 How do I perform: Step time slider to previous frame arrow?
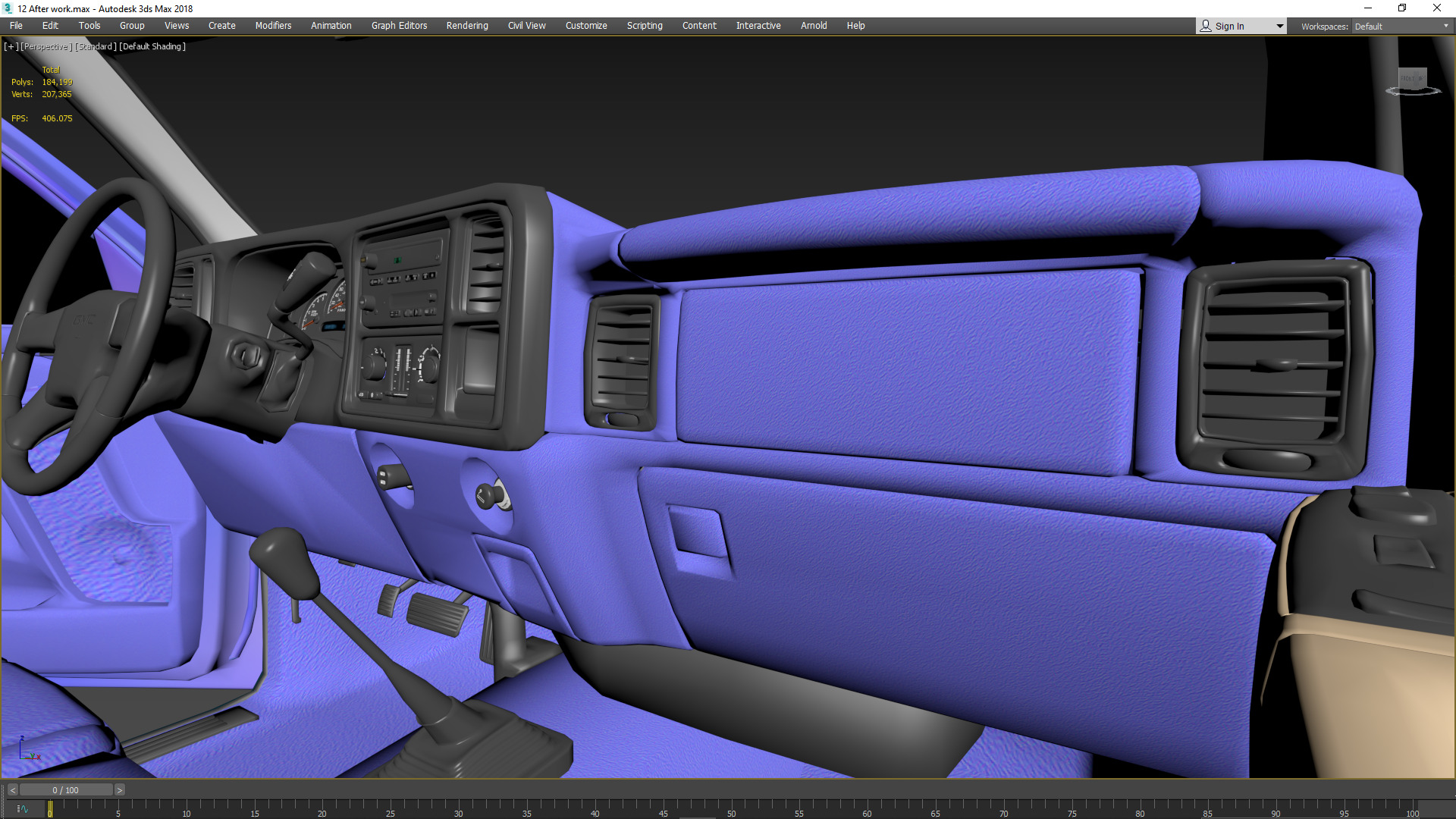pyautogui.click(x=12, y=790)
